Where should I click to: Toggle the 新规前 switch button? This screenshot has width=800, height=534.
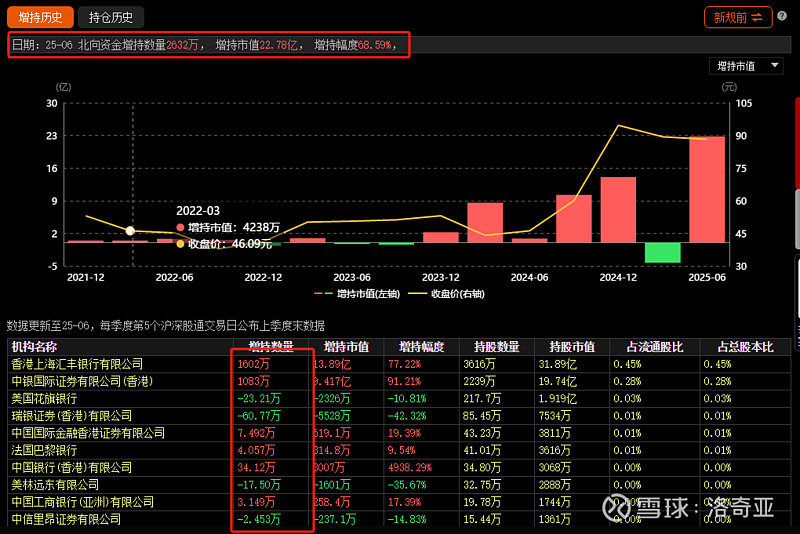(738, 17)
